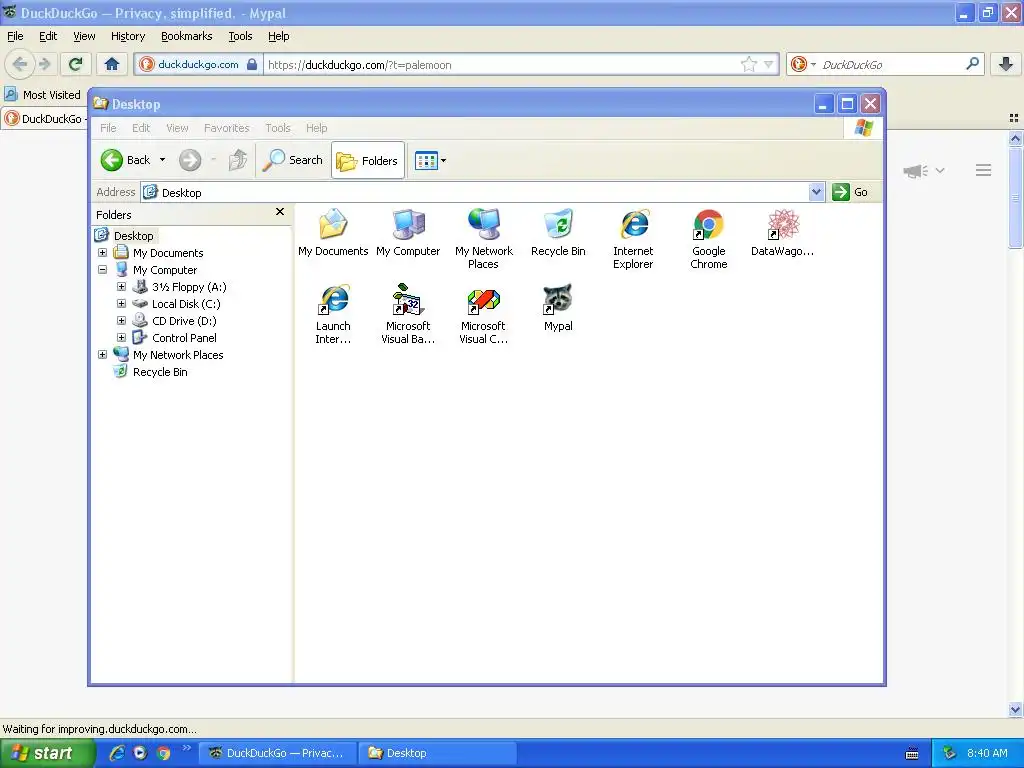Click the Explorer Back arrow button
This screenshot has width=1024, height=768.
pyautogui.click(x=125, y=160)
